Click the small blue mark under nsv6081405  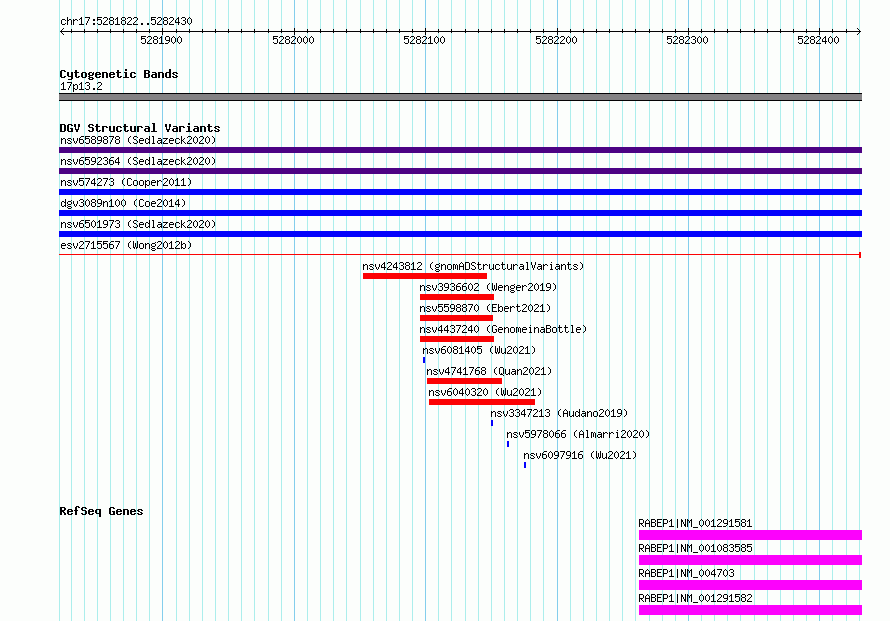click(424, 360)
